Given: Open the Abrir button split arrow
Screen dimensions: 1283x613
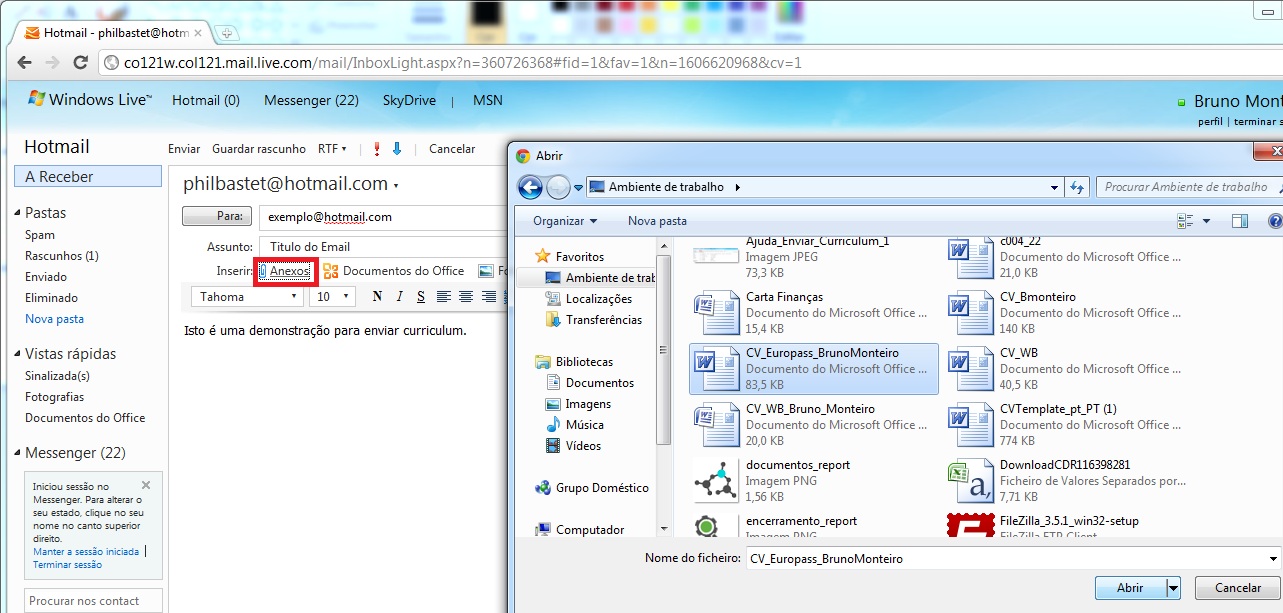Looking at the screenshot, I should click(x=1173, y=588).
